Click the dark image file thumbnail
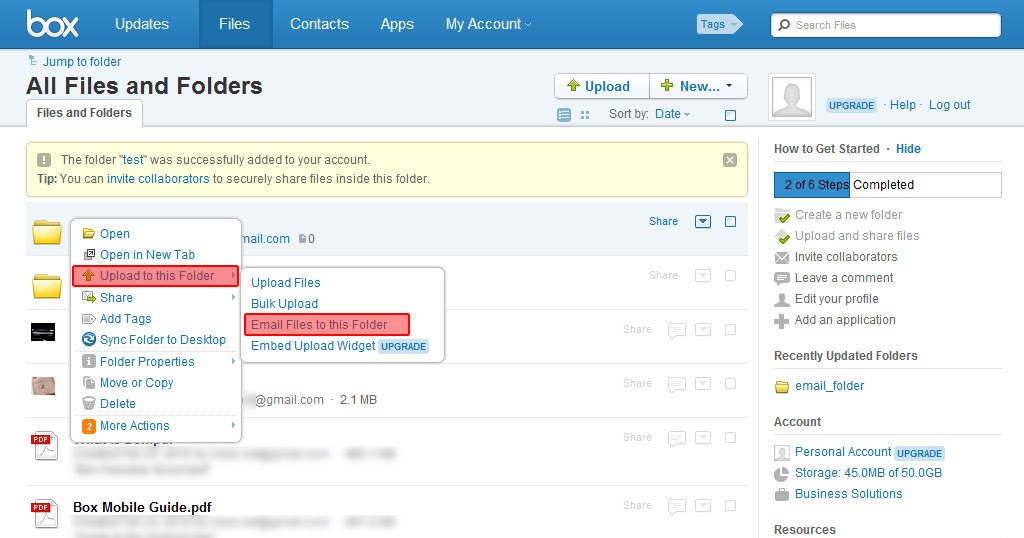1024x538 pixels. click(x=43, y=332)
